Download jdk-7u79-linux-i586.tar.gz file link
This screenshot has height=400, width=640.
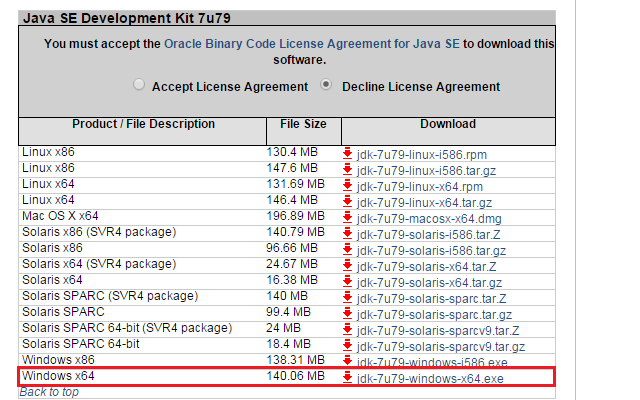[x=426, y=171]
